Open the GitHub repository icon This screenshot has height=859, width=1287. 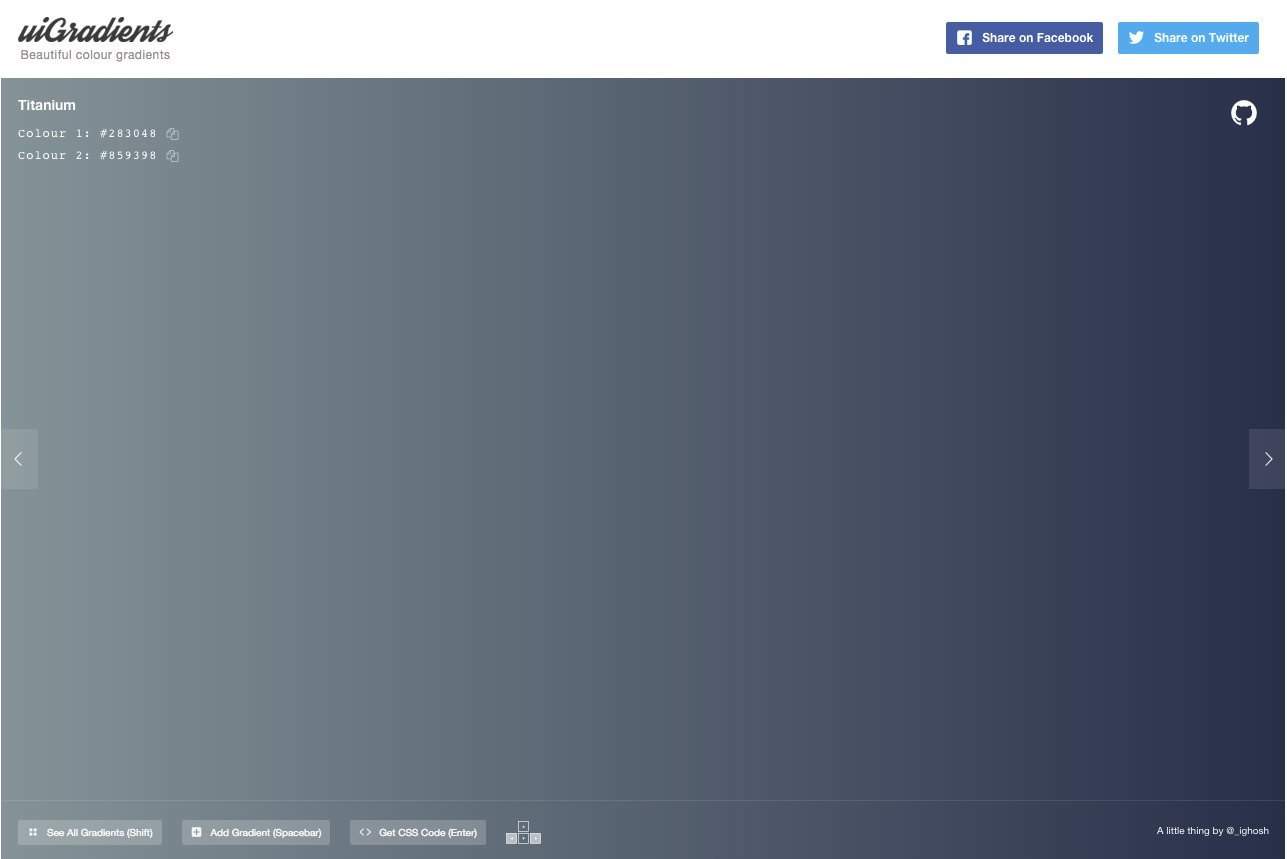pyautogui.click(x=1243, y=113)
